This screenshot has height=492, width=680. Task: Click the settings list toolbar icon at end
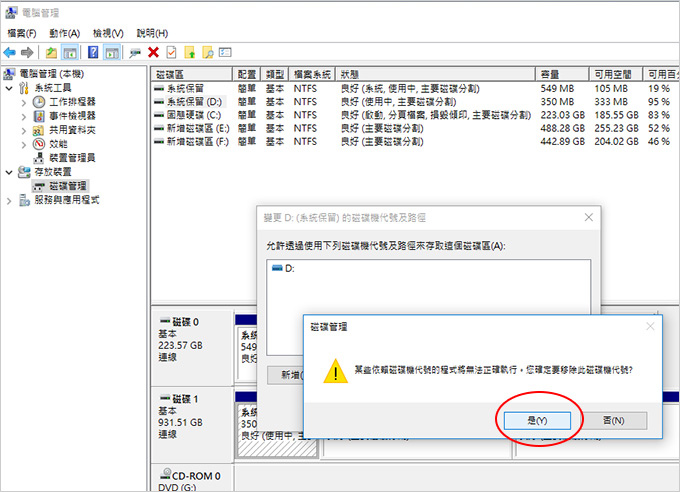[225, 52]
